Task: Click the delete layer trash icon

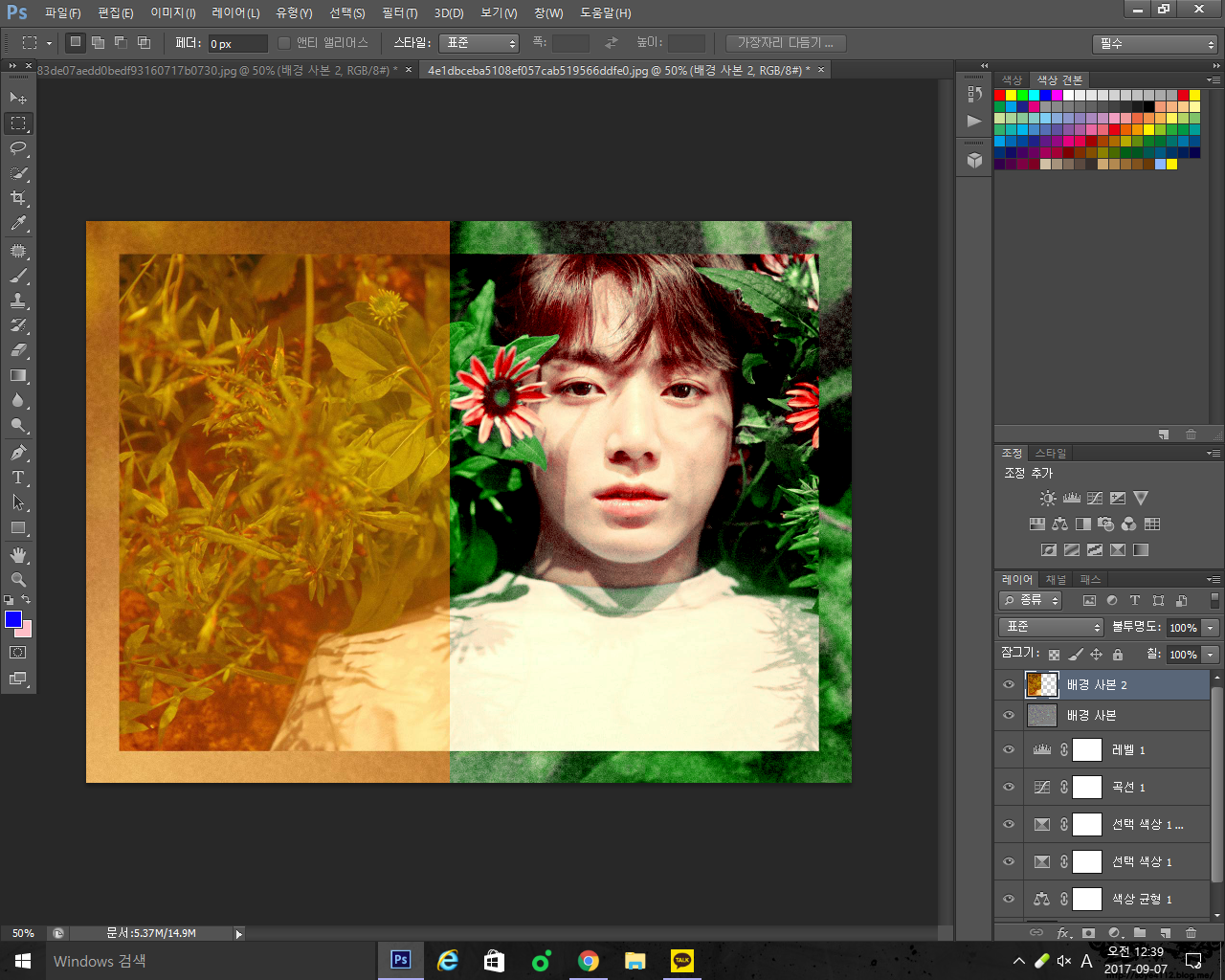Action: (x=1191, y=932)
